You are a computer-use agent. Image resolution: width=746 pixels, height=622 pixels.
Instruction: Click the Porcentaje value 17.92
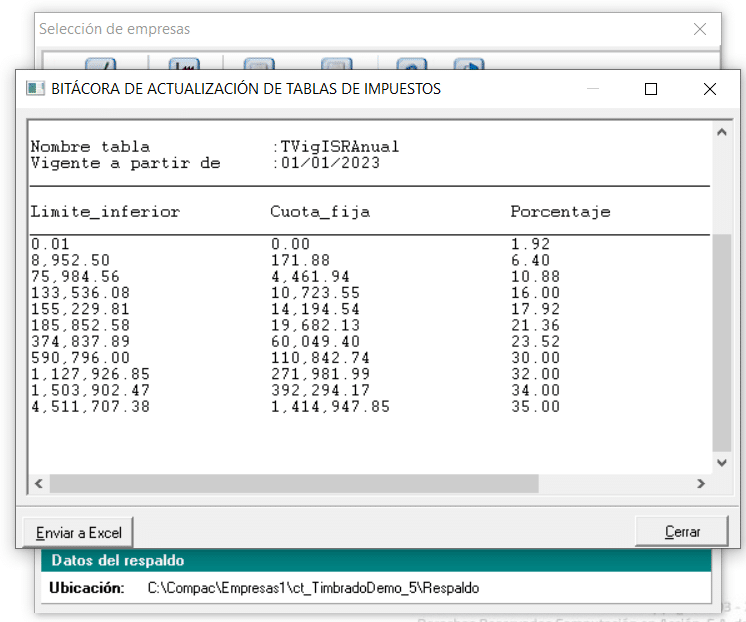[x=535, y=309]
